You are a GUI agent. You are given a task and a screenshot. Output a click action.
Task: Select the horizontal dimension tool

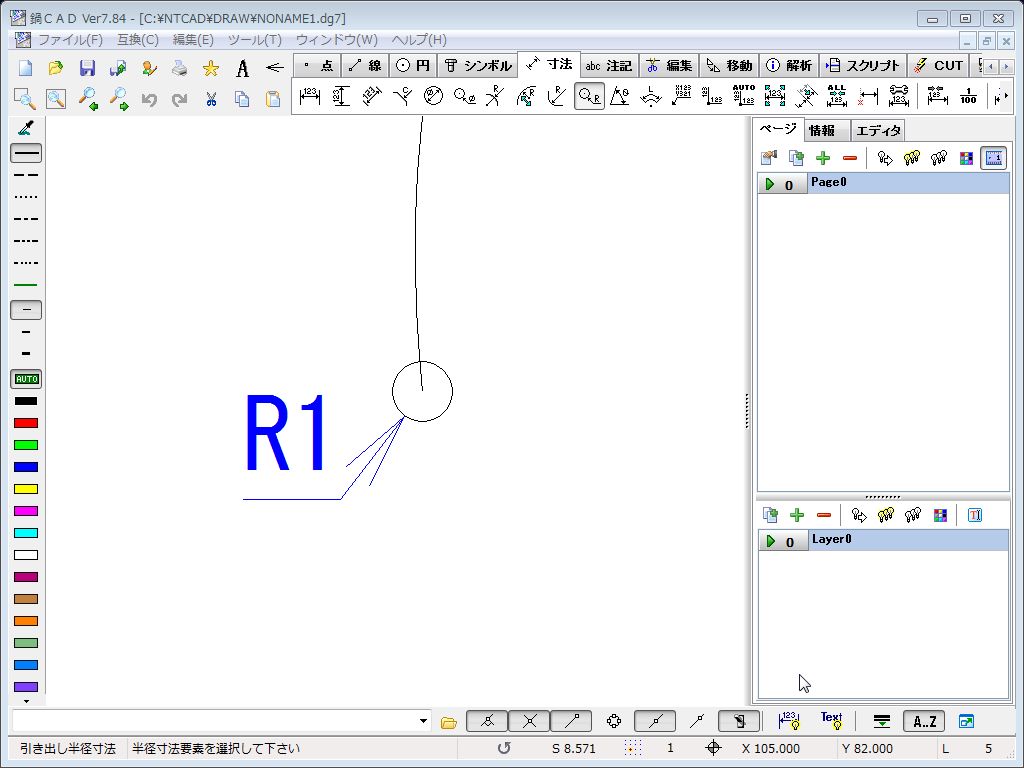pos(310,96)
